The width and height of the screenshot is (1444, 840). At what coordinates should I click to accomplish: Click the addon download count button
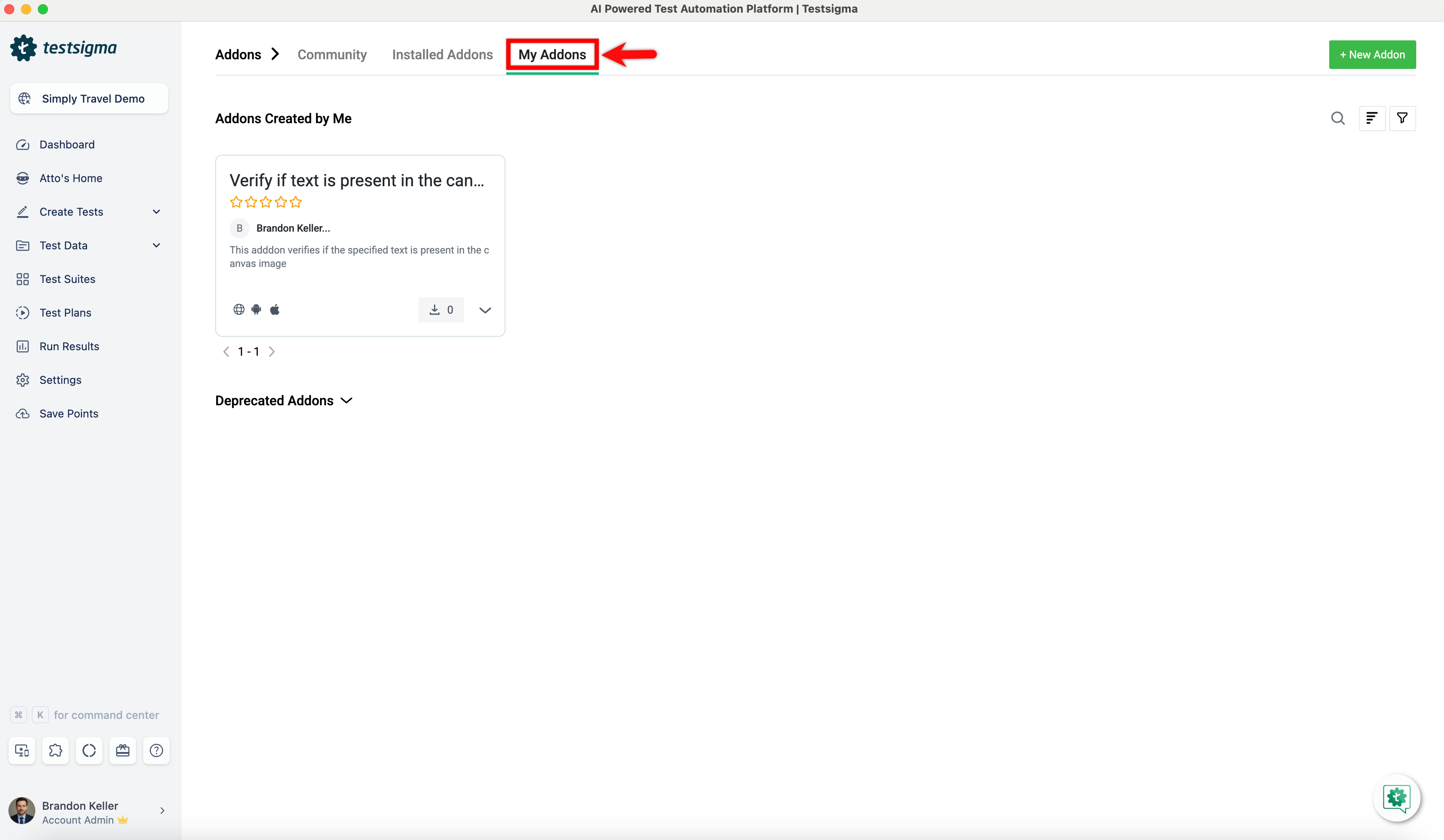[x=441, y=309]
